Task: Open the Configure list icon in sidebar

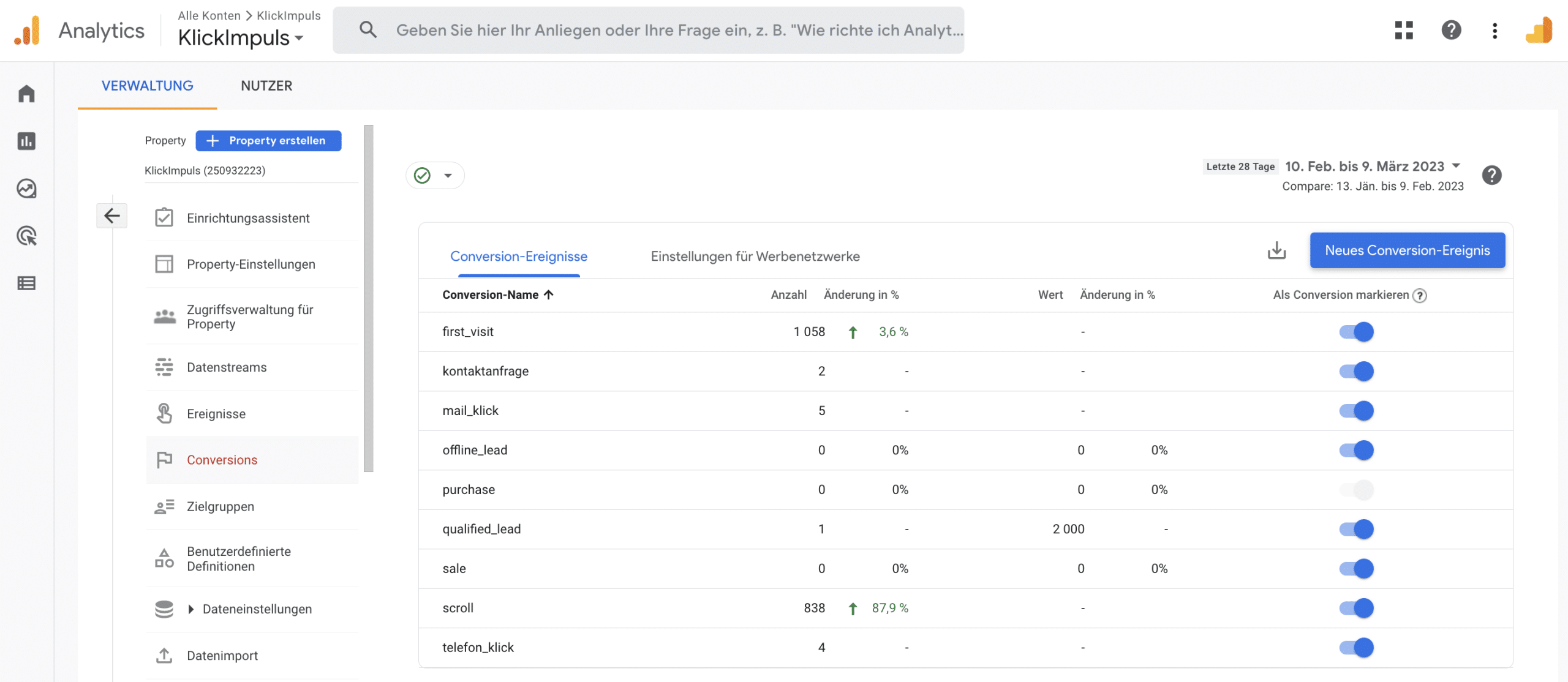Action: point(26,283)
